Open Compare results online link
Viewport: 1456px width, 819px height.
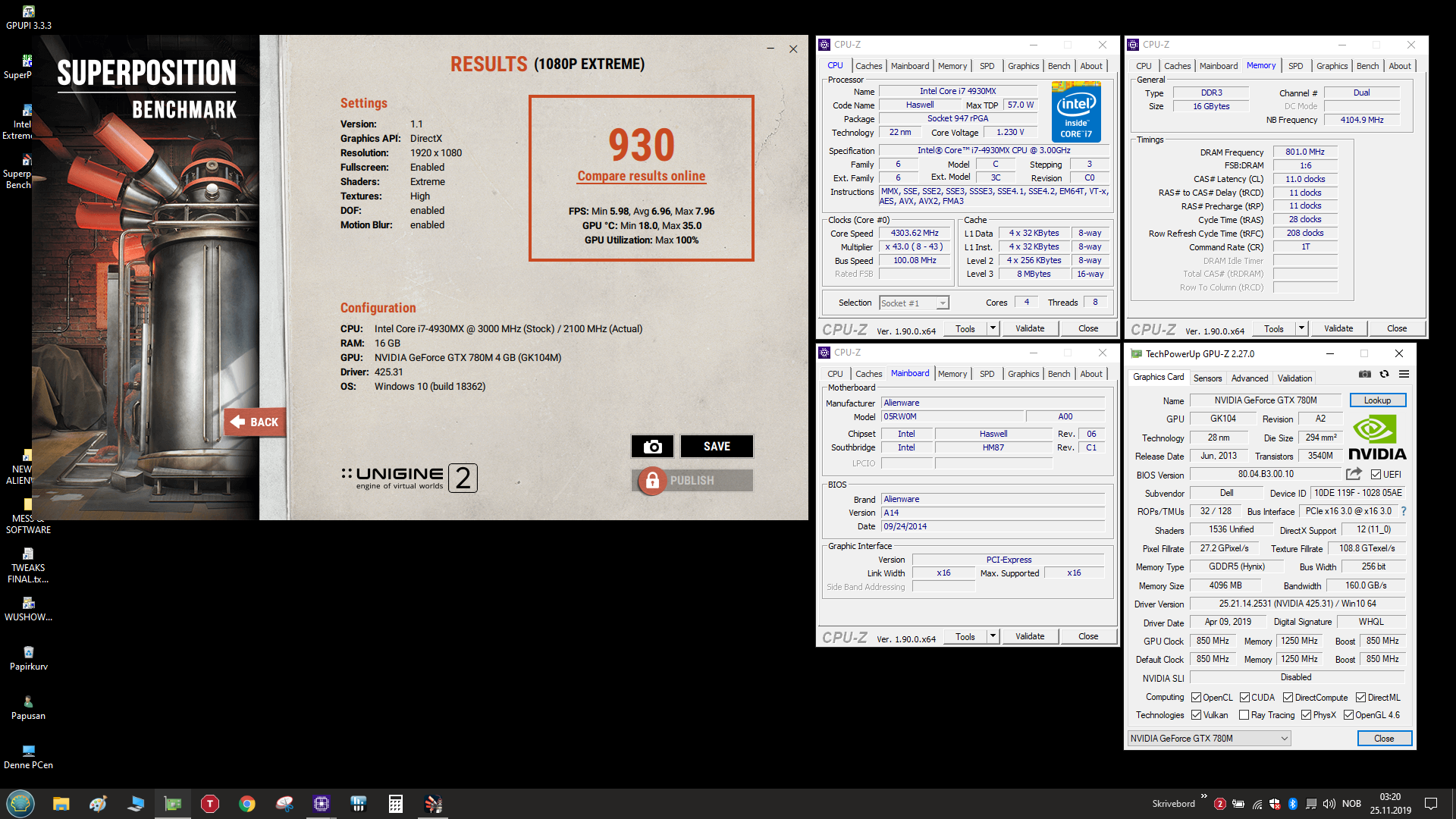pos(642,176)
